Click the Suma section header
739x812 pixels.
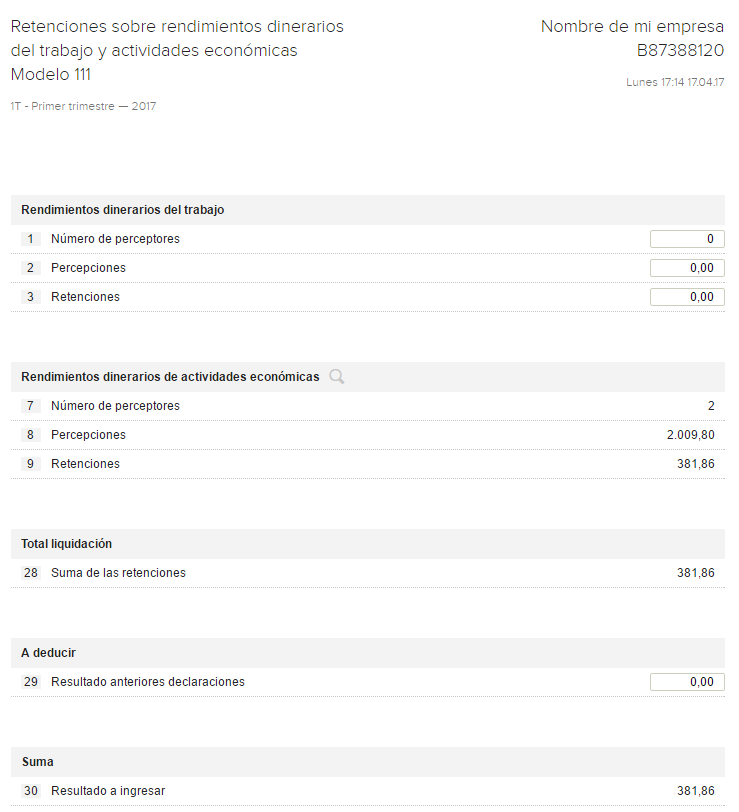[x=38, y=762]
